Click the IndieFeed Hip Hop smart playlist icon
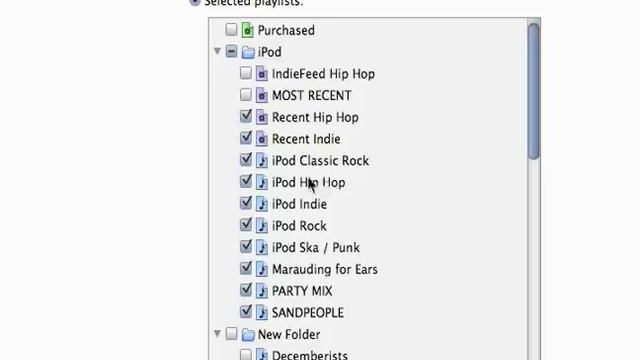Viewport: 640px width, 360px height. [x=262, y=74]
